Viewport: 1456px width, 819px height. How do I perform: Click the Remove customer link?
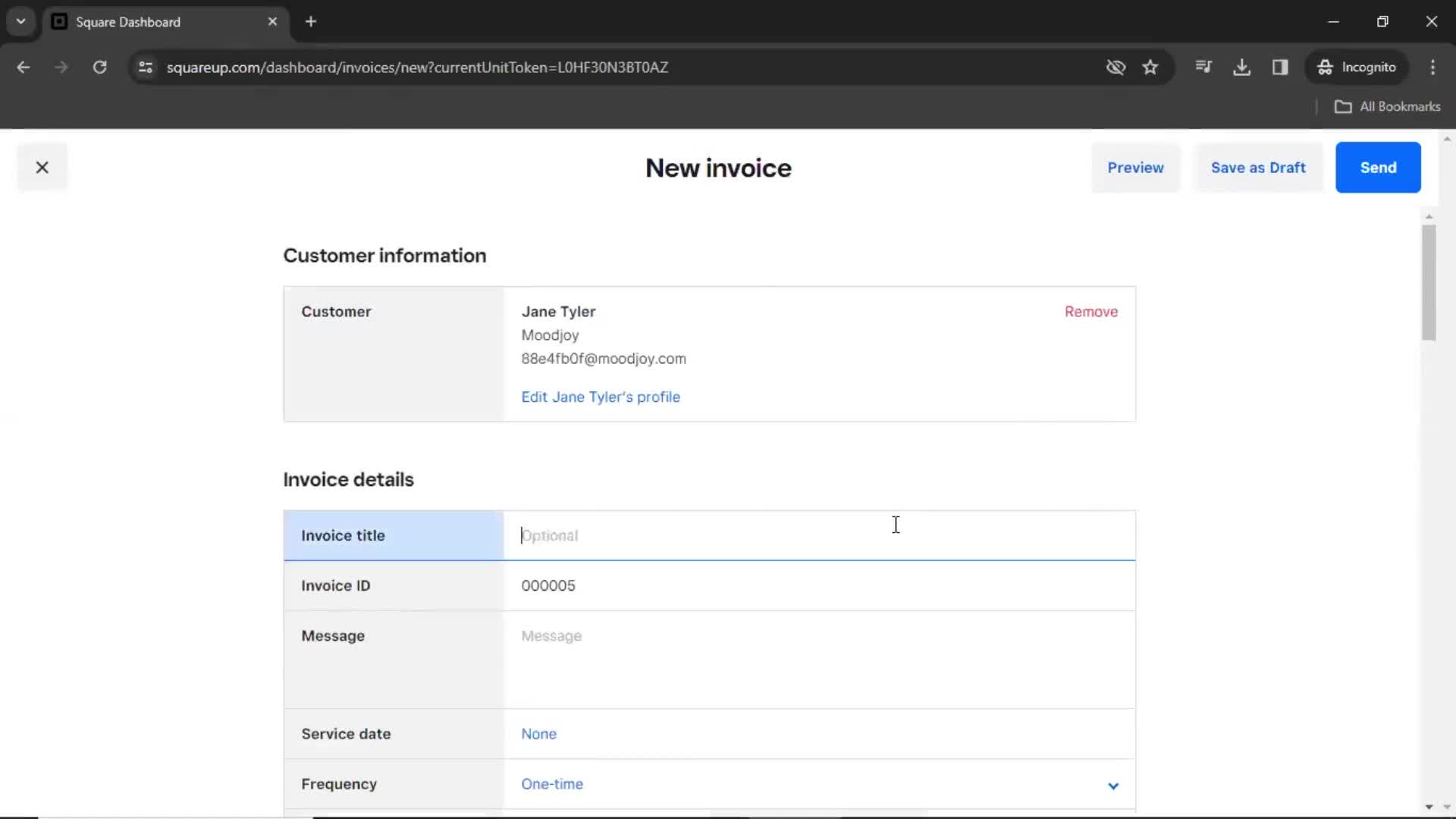pos(1091,311)
